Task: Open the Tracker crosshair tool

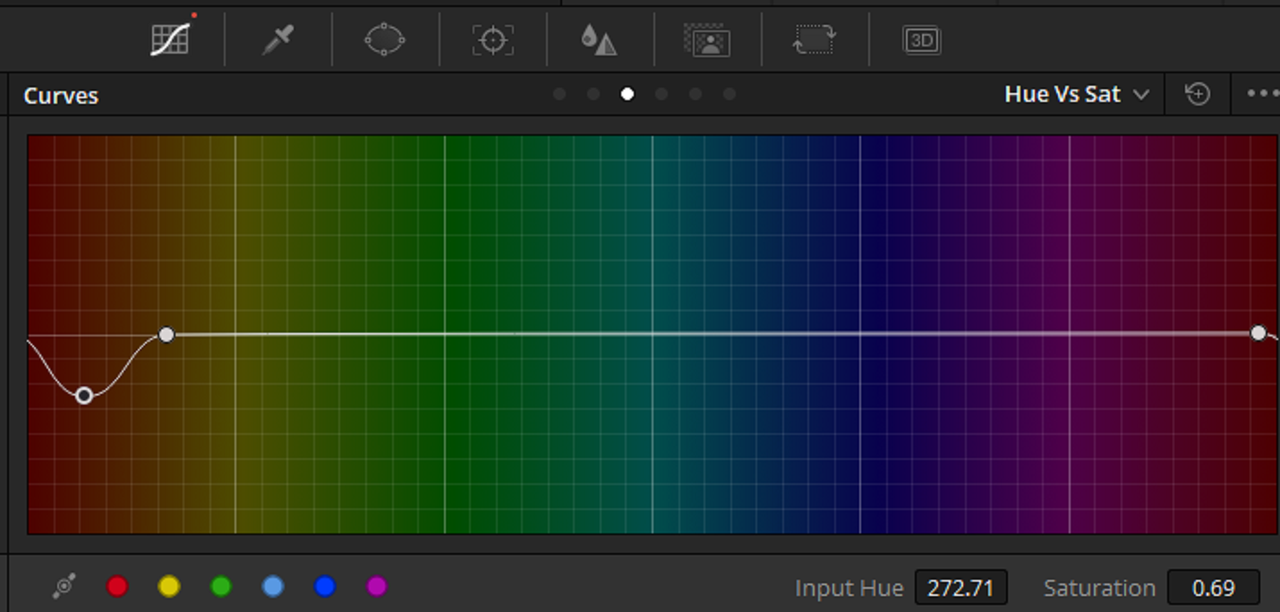Action: (x=492, y=40)
